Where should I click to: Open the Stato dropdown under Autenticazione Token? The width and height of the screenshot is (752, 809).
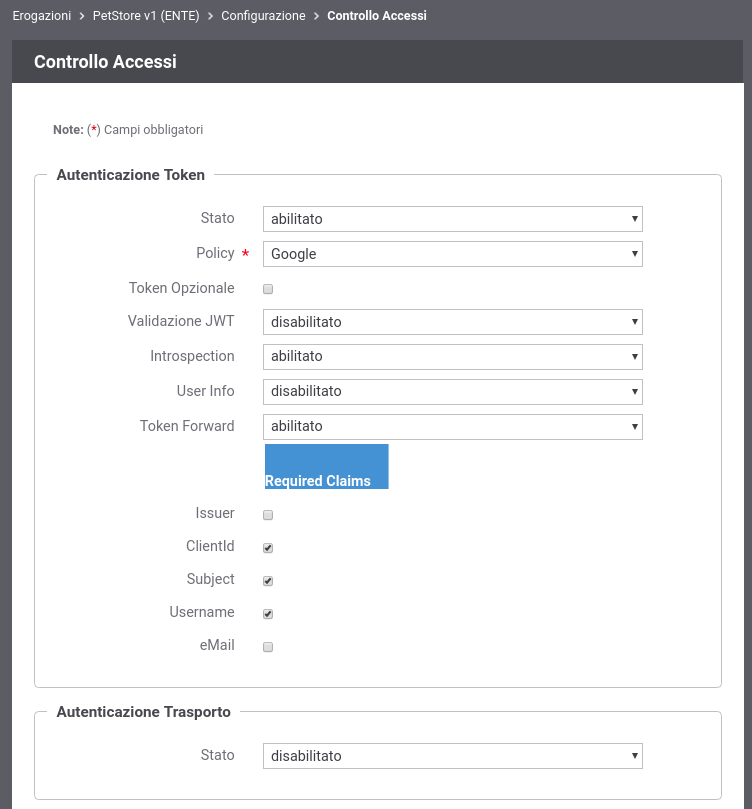452,219
